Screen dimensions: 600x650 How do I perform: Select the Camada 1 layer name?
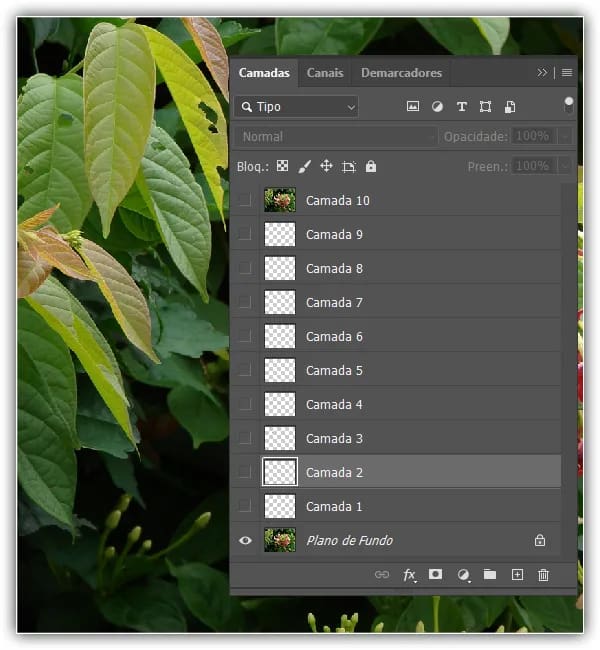[x=334, y=507]
